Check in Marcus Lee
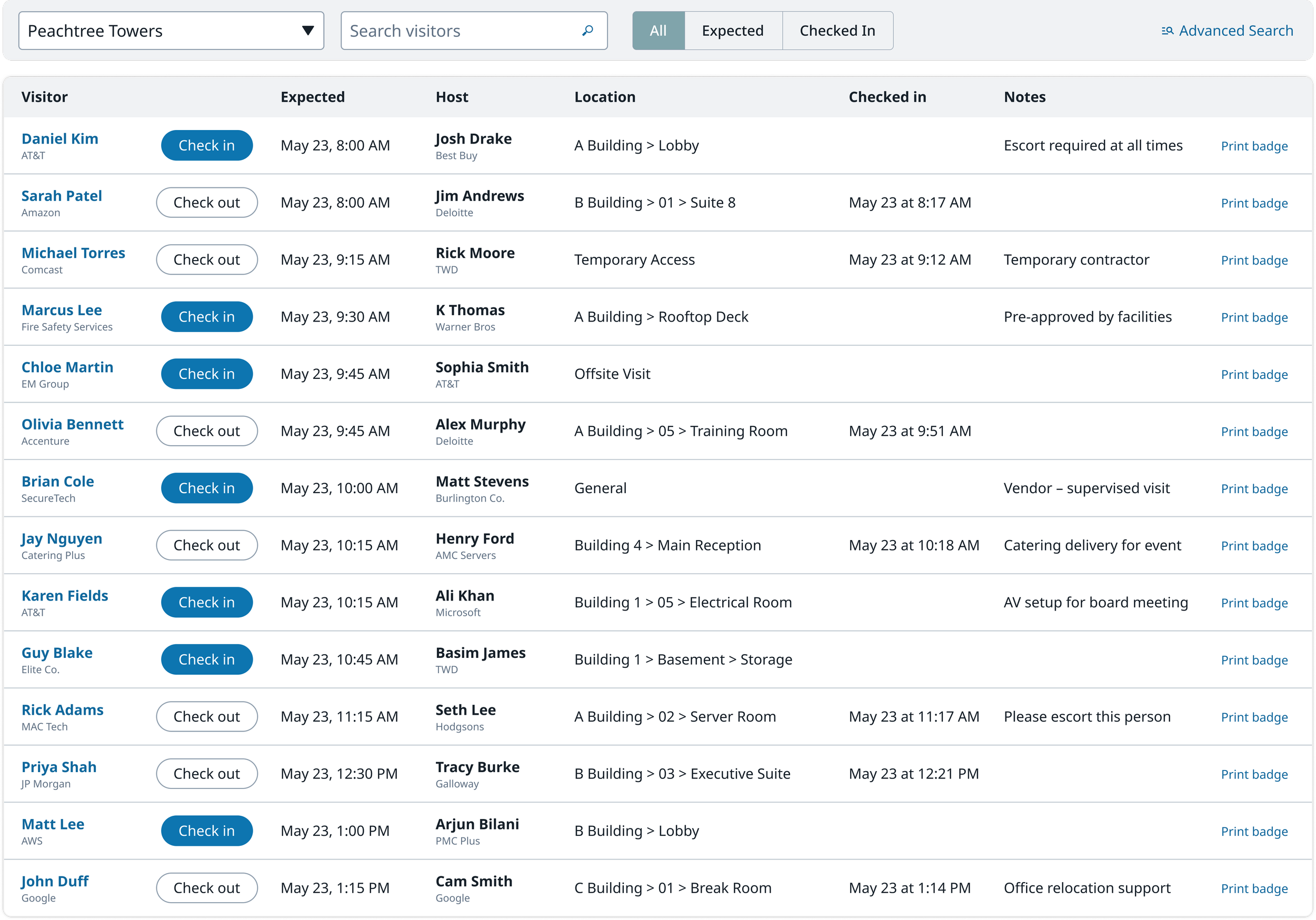The width and height of the screenshot is (1316, 920). [x=206, y=317]
